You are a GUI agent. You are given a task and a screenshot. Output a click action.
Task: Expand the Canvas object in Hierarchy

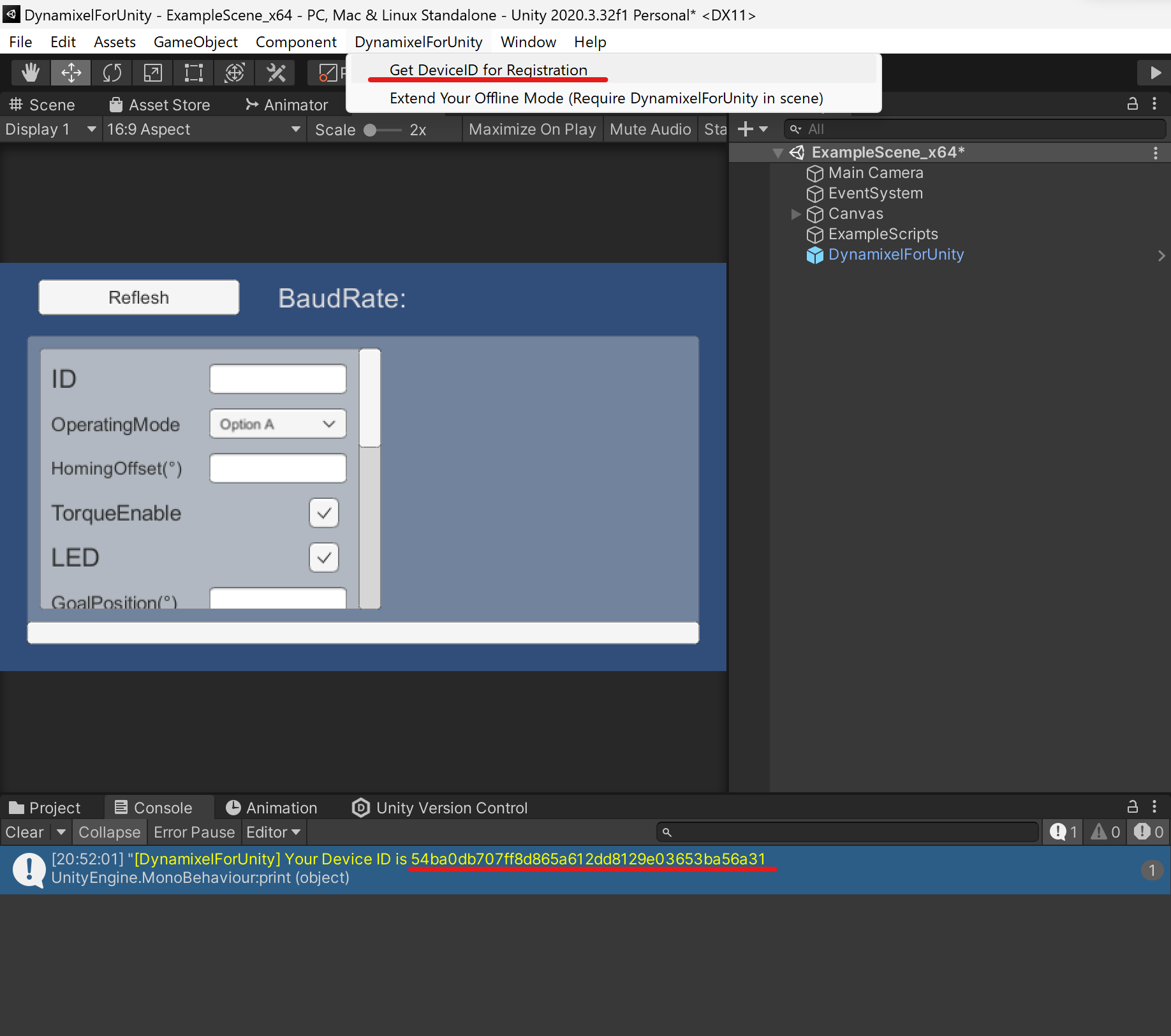click(795, 214)
